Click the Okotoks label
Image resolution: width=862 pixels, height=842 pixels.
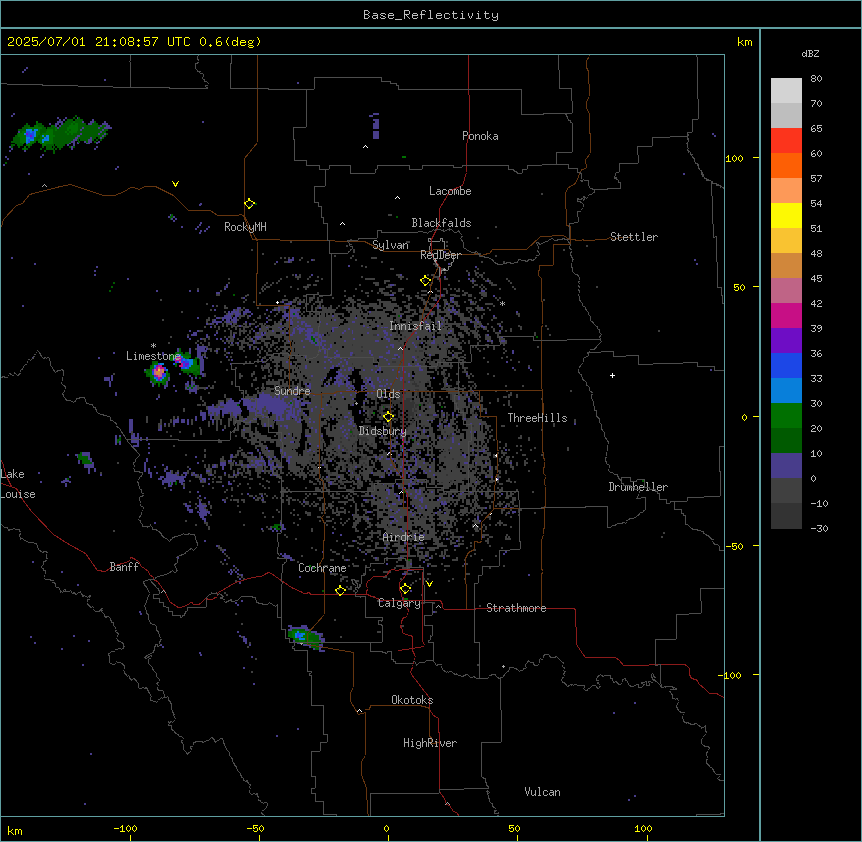(412, 700)
